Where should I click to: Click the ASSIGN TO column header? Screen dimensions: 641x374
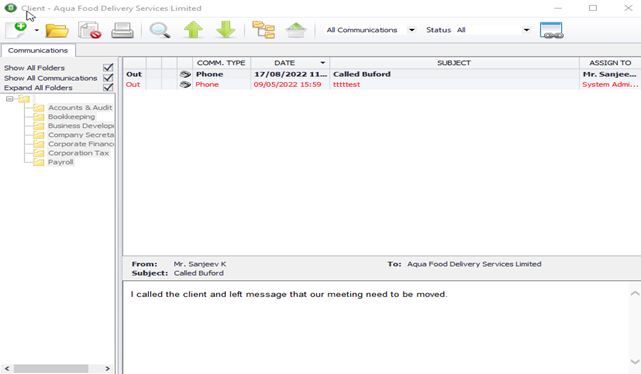pyautogui.click(x=610, y=63)
